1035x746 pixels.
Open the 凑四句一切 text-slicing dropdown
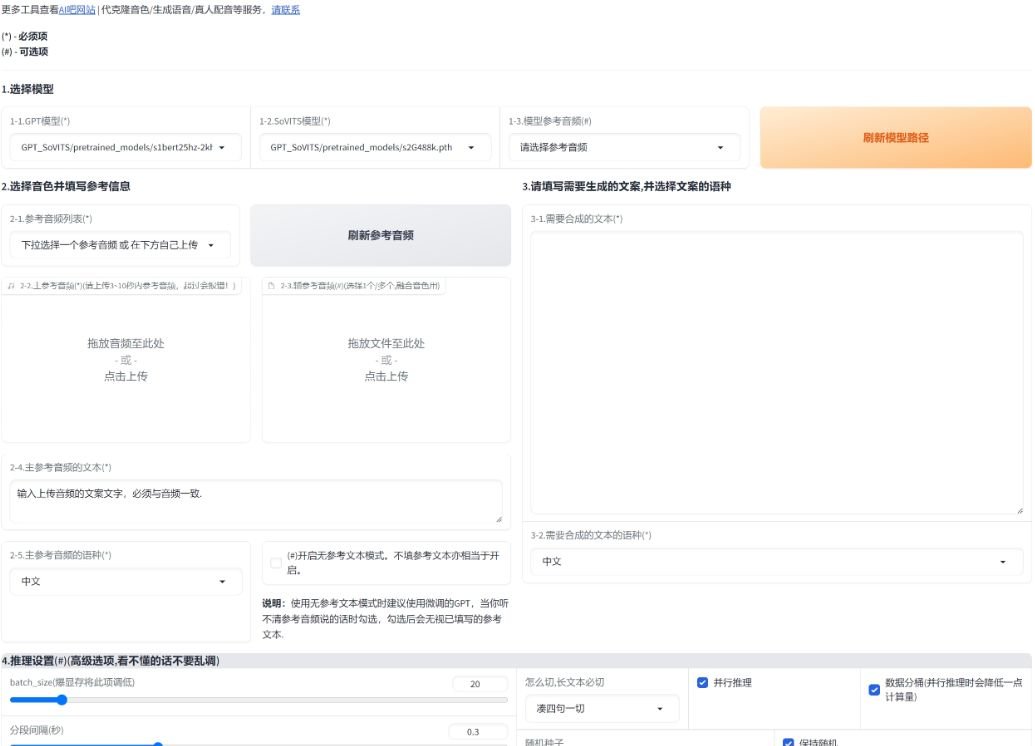(601, 708)
